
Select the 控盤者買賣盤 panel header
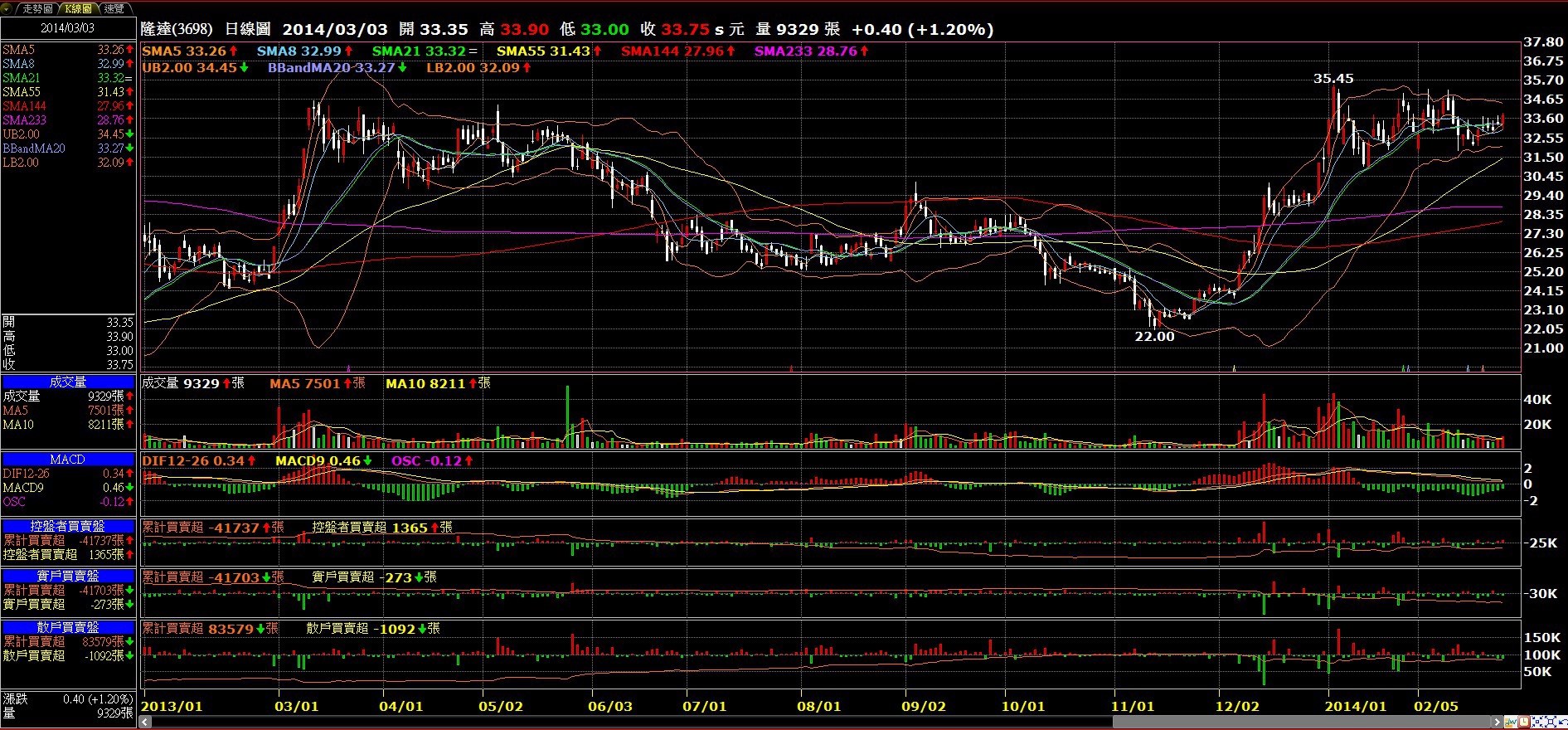(x=68, y=526)
